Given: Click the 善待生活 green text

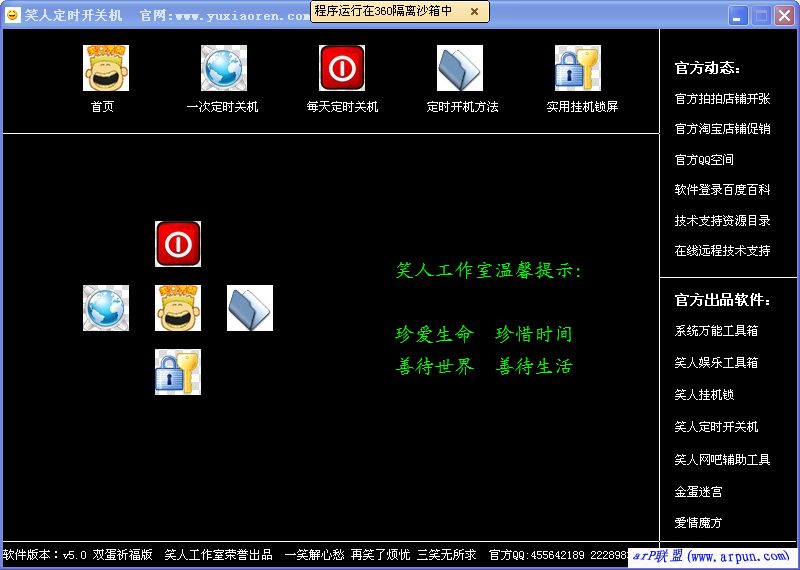Looking at the screenshot, I should pyautogui.click(x=534, y=366).
